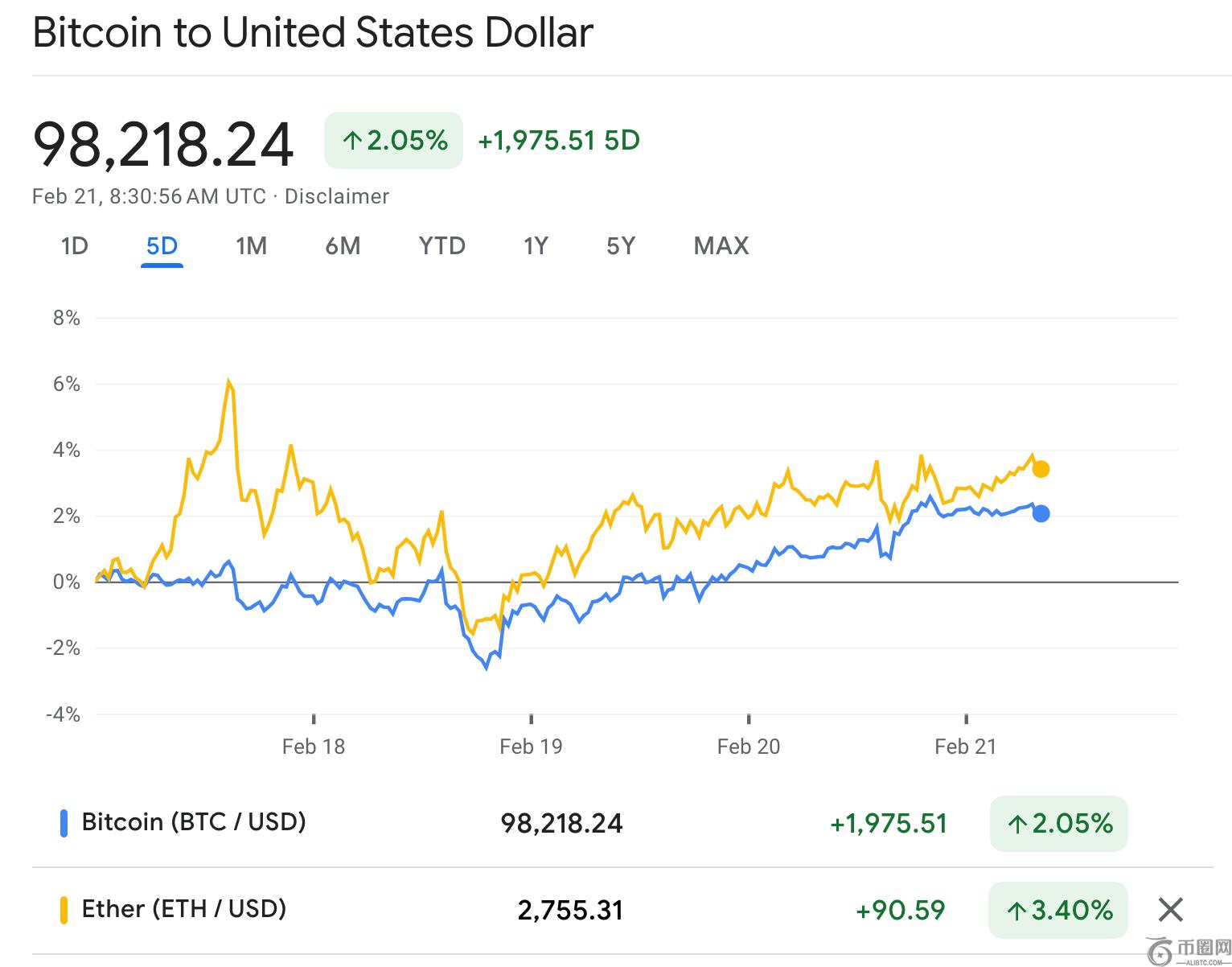Viewport: 1232px width, 967px height.
Task: Click the blue Bitcoin endpoint dot
Action: click(x=1041, y=513)
